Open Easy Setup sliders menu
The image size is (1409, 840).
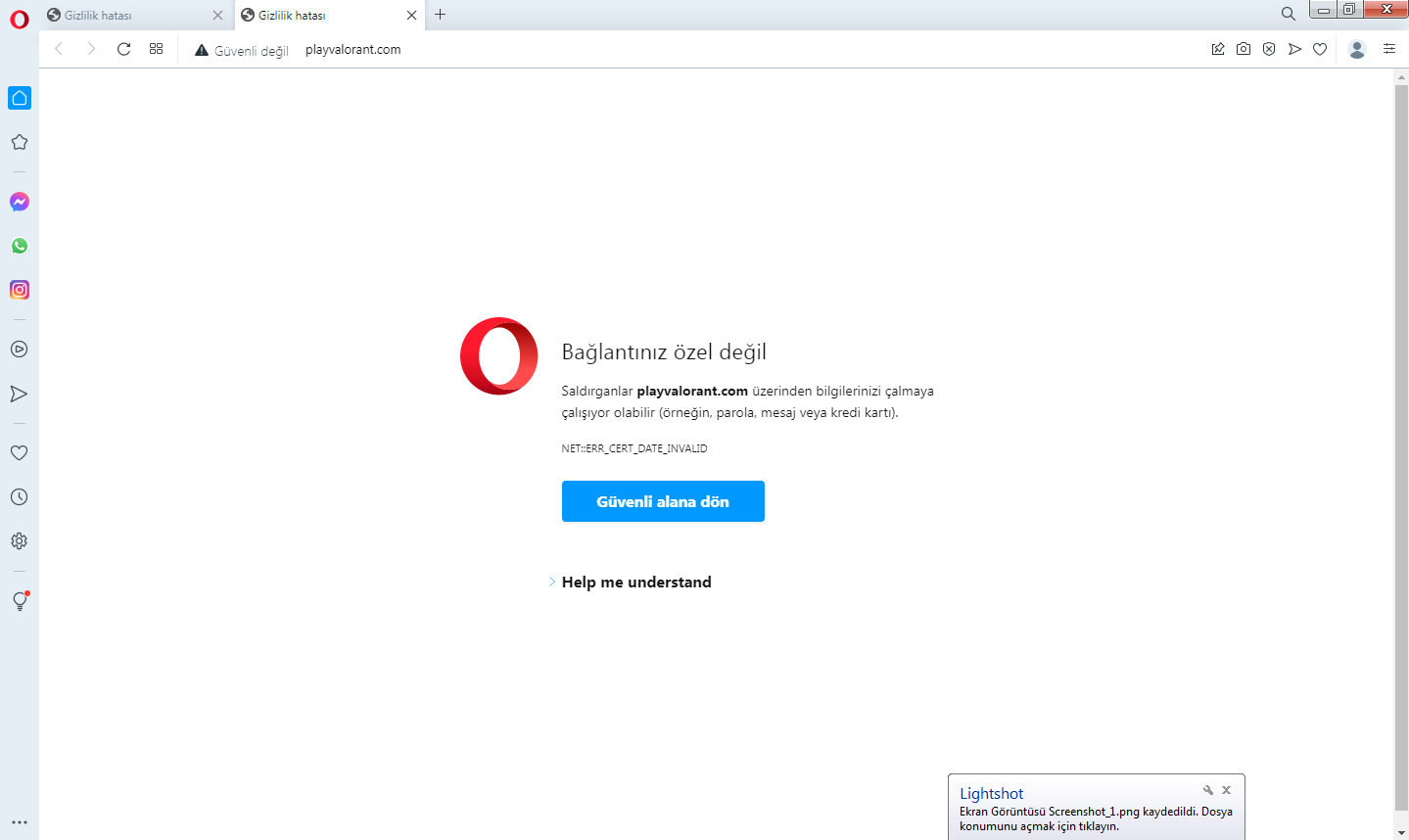click(1389, 49)
